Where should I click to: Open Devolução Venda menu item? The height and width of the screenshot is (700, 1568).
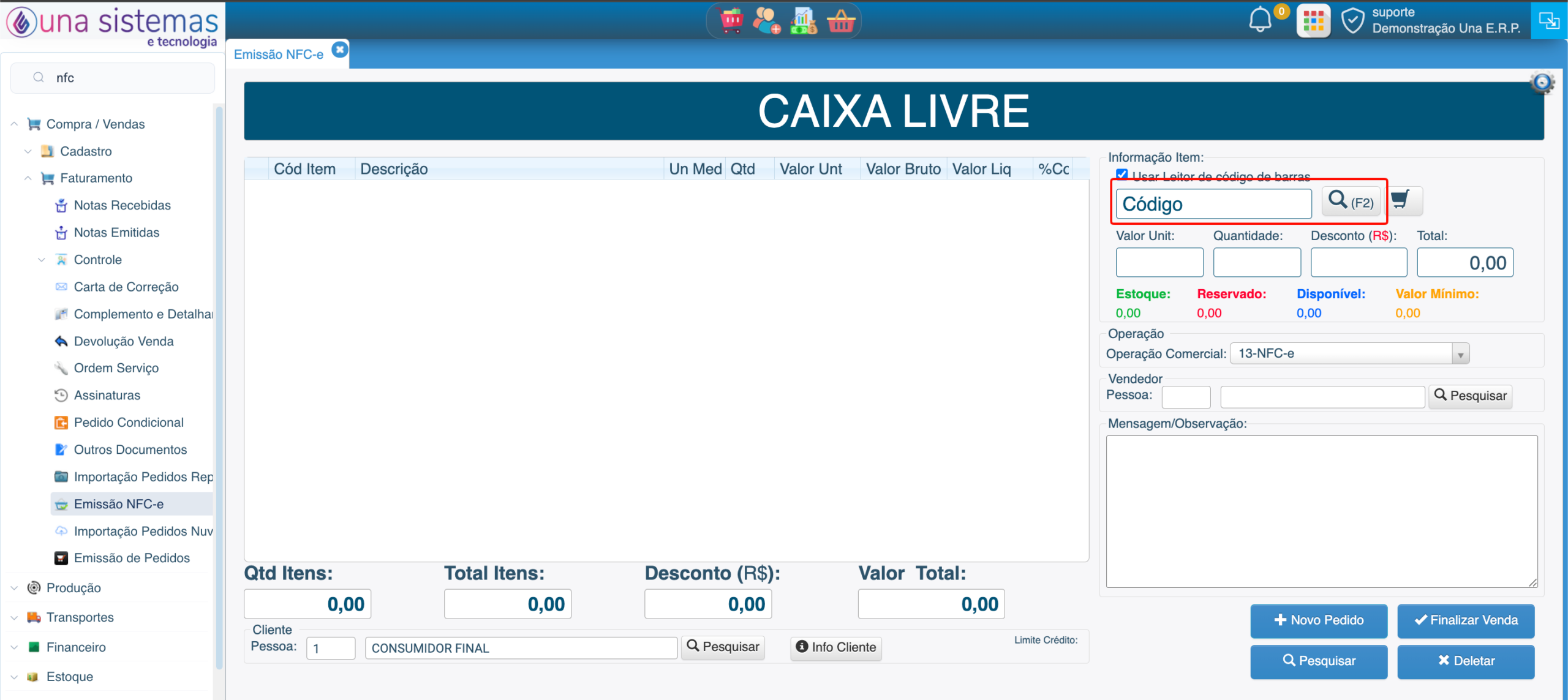pyautogui.click(x=124, y=341)
